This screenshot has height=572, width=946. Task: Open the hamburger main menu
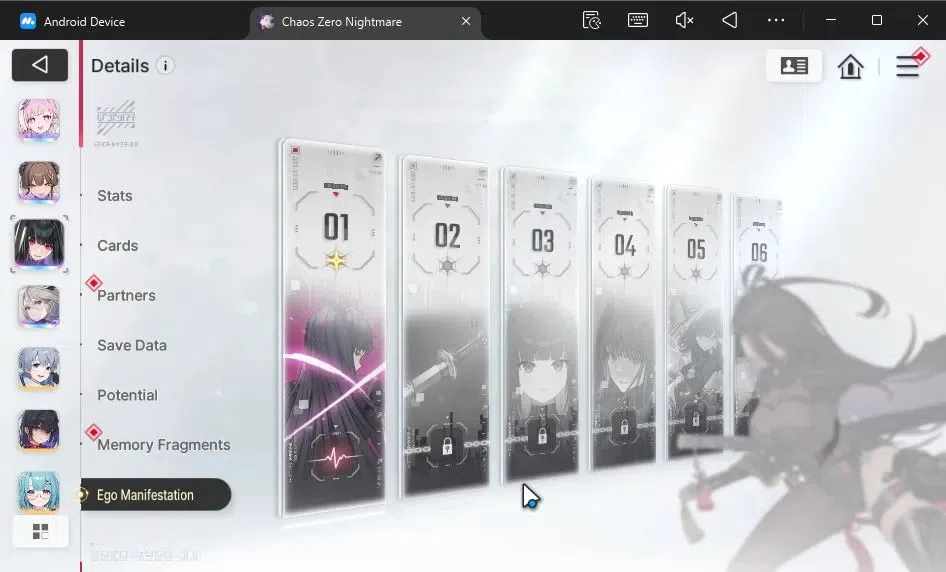click(907, 66)
